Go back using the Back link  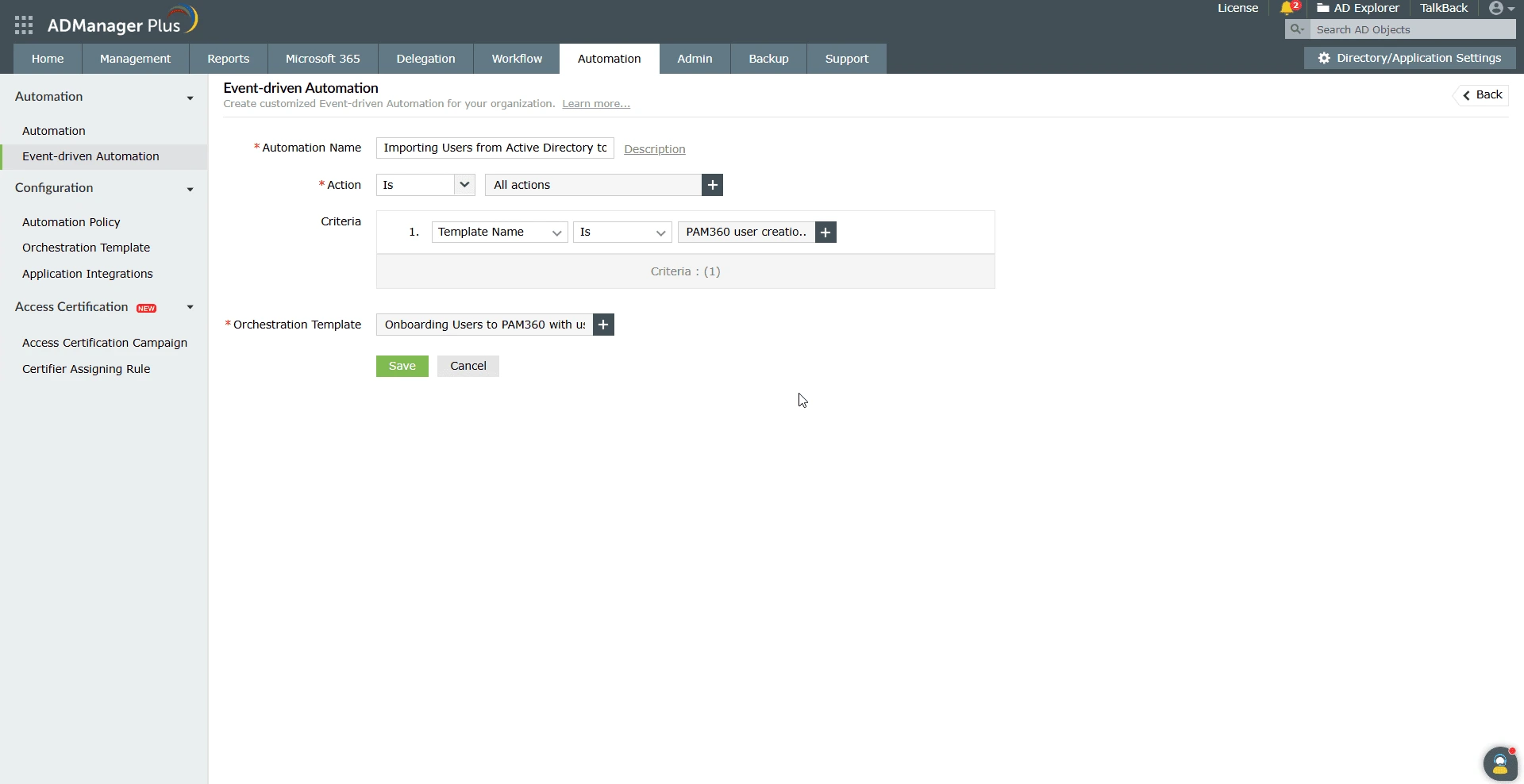(x=1482, y=94)
